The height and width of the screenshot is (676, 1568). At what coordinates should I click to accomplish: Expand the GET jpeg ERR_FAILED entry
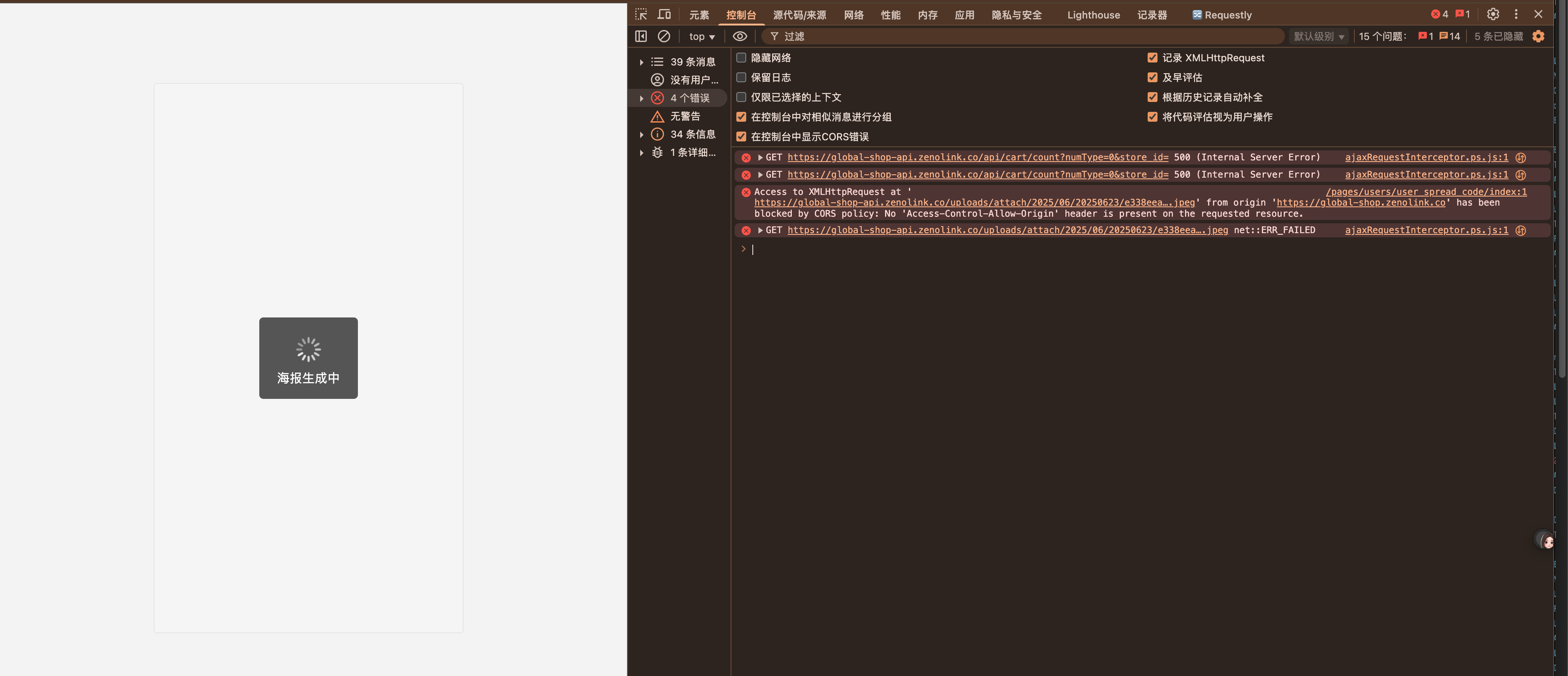click(x=760, y=230)
